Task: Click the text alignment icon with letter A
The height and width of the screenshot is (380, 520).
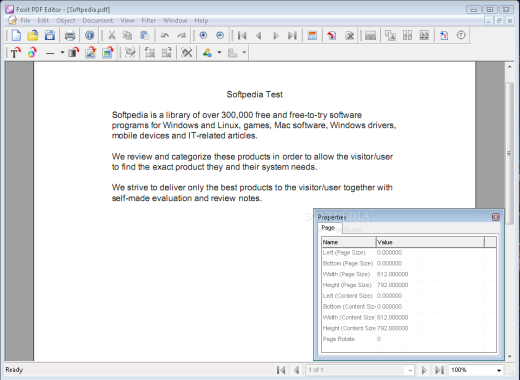Action: (x=390, y=35)
